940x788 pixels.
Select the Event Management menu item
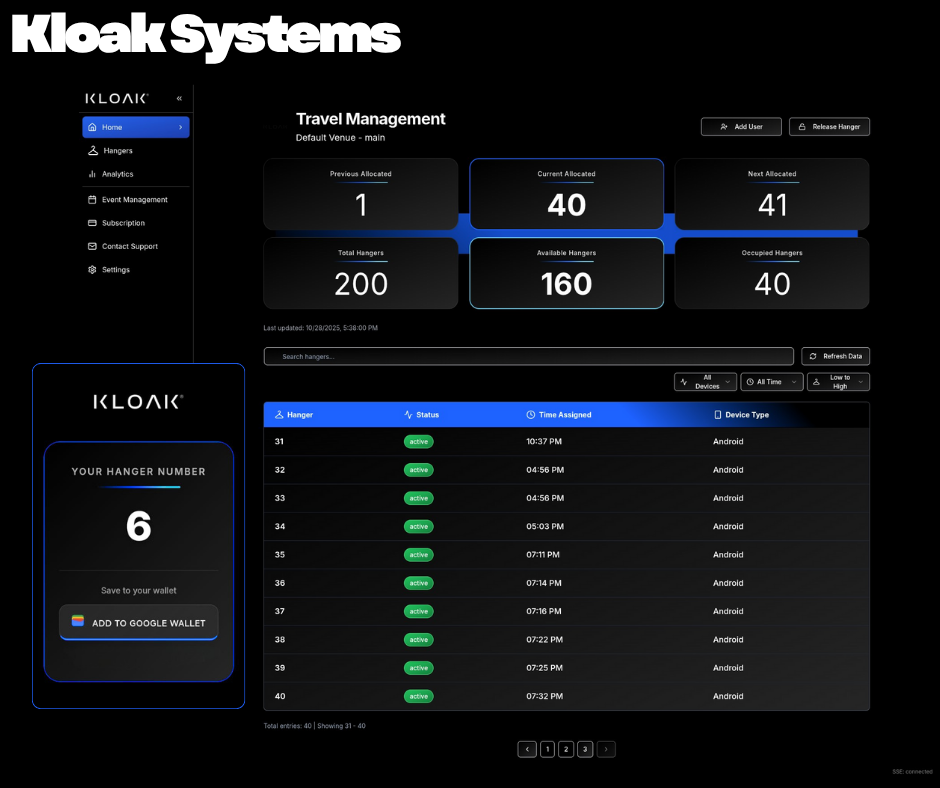pos(135,199)
